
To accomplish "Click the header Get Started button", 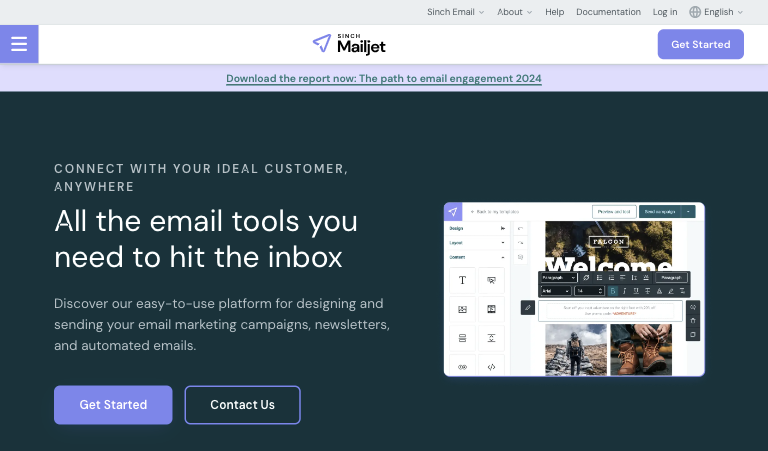I will 700,44.
